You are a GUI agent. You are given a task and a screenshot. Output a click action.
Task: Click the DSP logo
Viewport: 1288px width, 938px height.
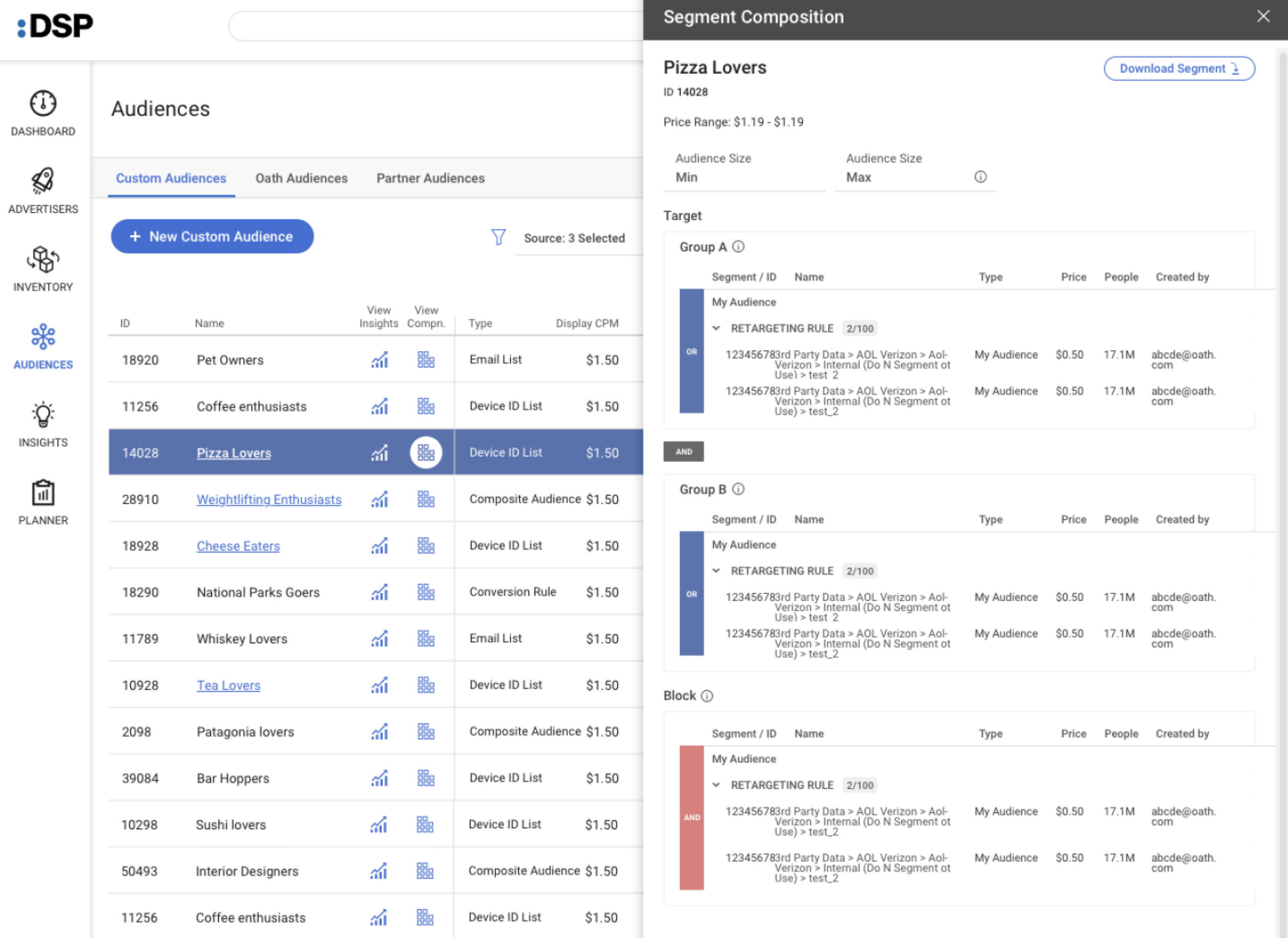(55, 26)
